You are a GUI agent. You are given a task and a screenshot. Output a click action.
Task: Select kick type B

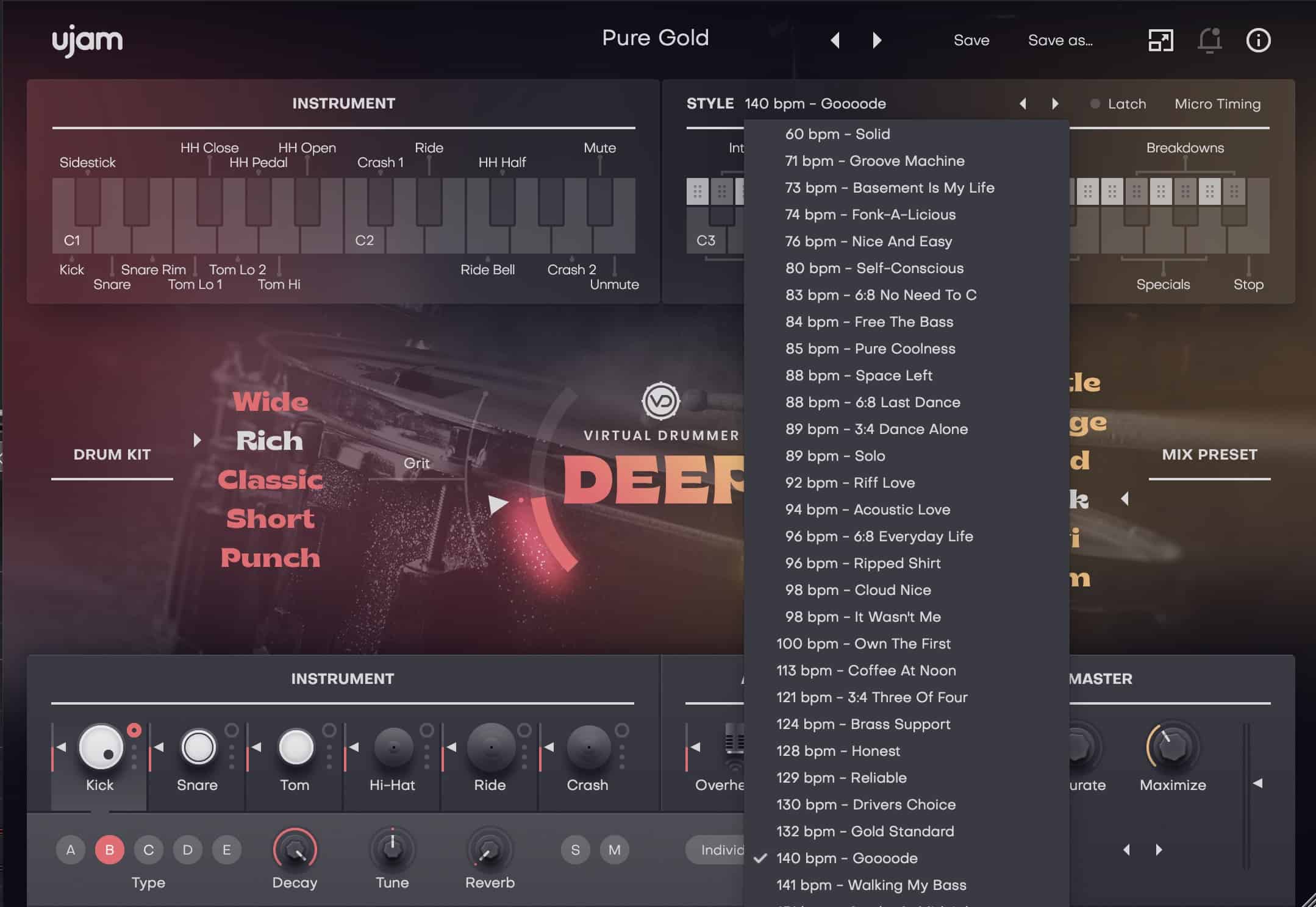(110, 850)
